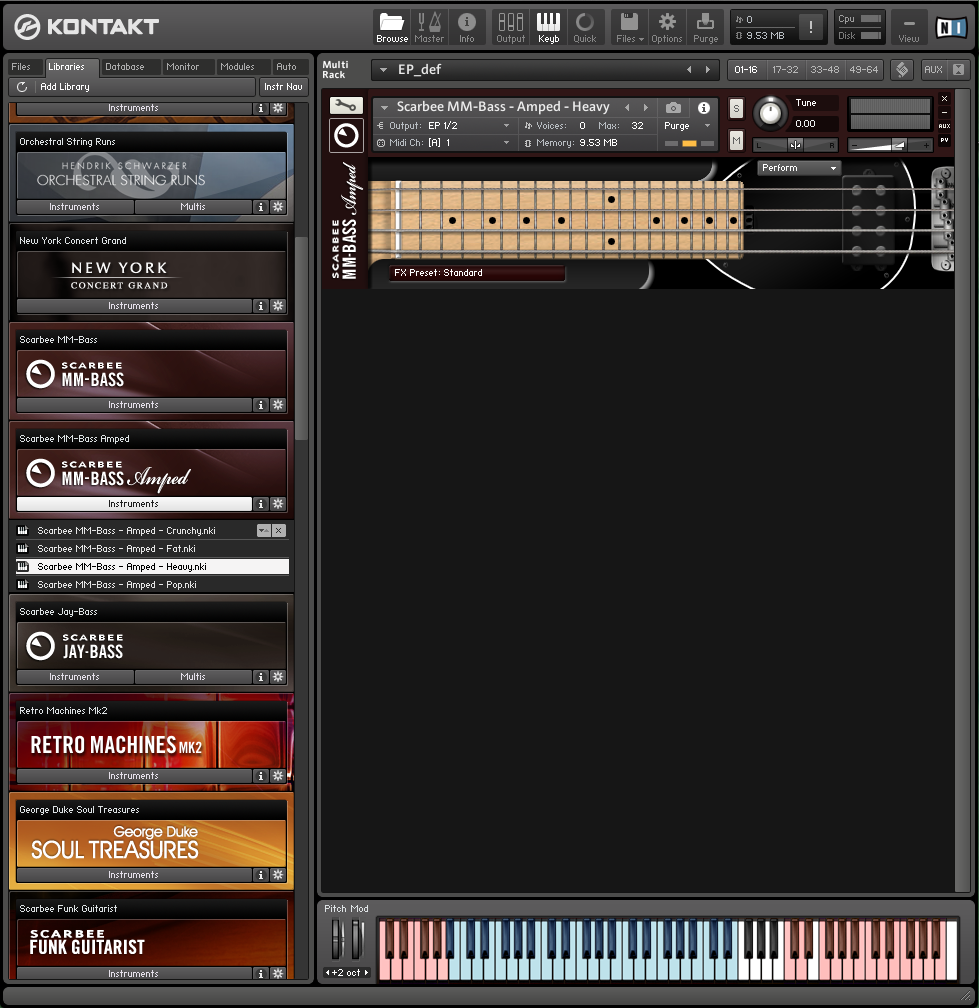Screen dimensions: 979x1008
Task: Open the Options gear dialog
Action: pos(667,28)
